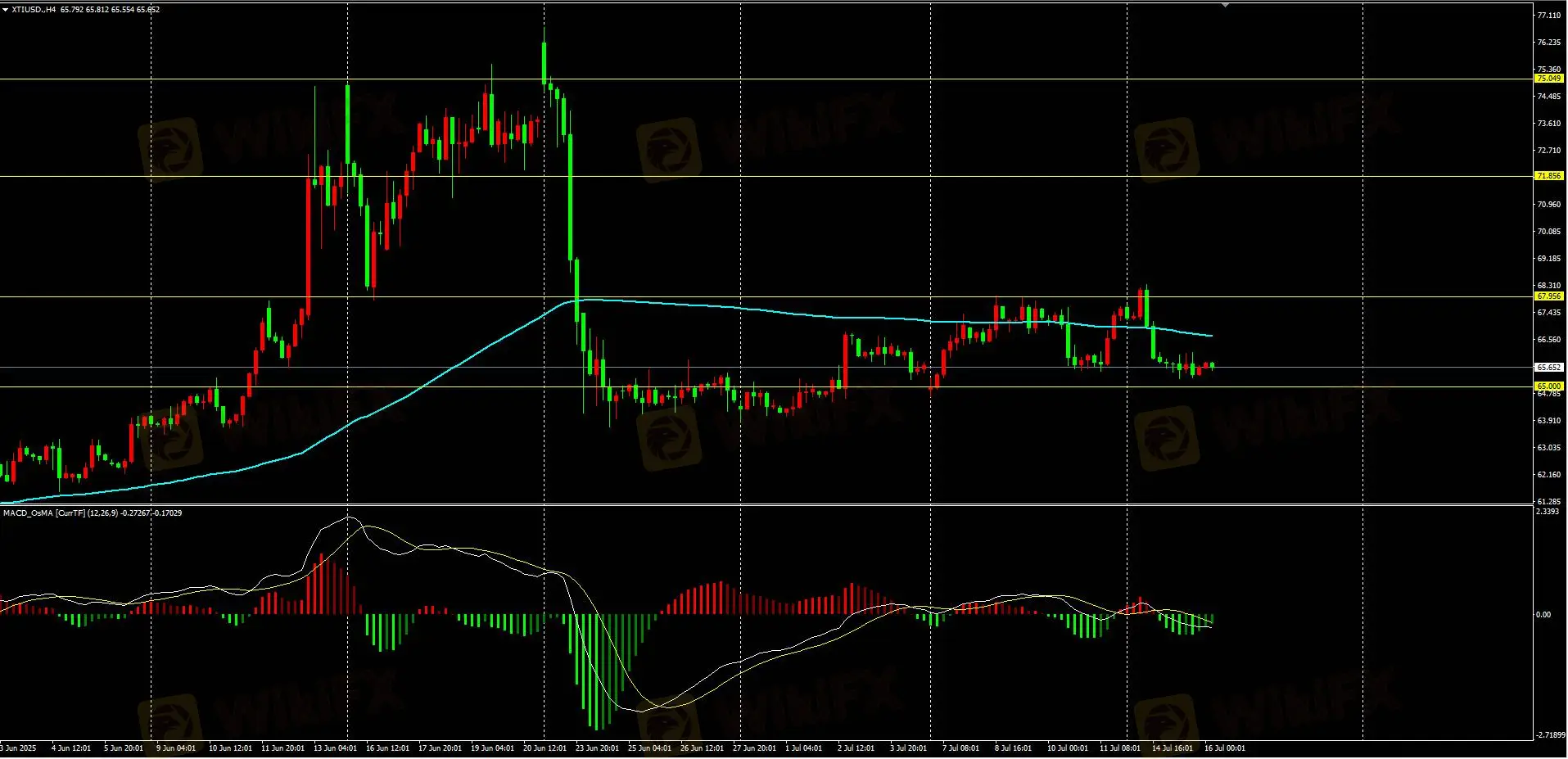Select the 65.000 yellow price label
The image size is (1568, 759).
click(1548, 386)
